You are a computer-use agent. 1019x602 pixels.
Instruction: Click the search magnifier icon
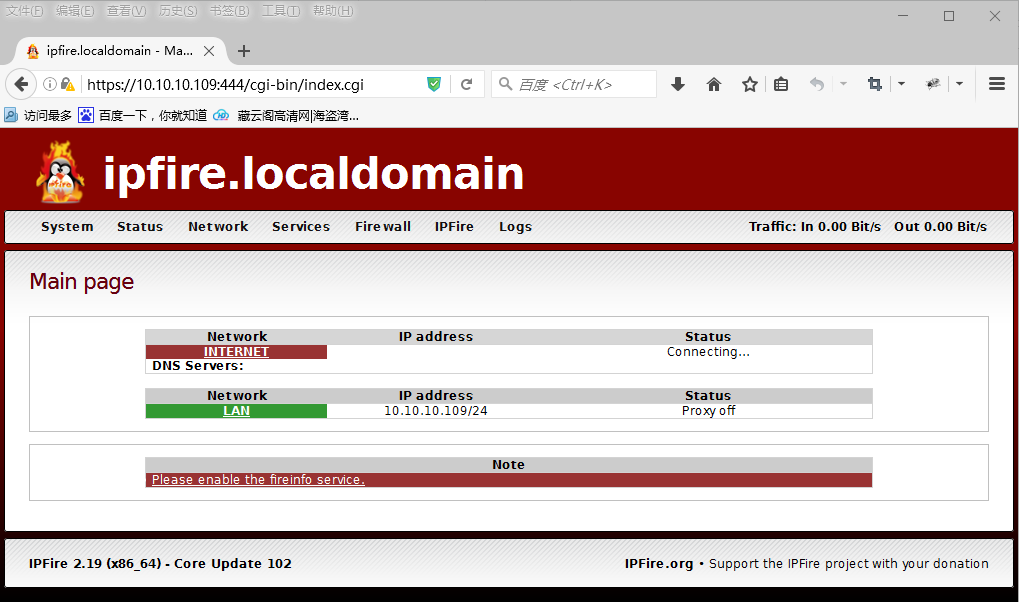coord(505,84)
